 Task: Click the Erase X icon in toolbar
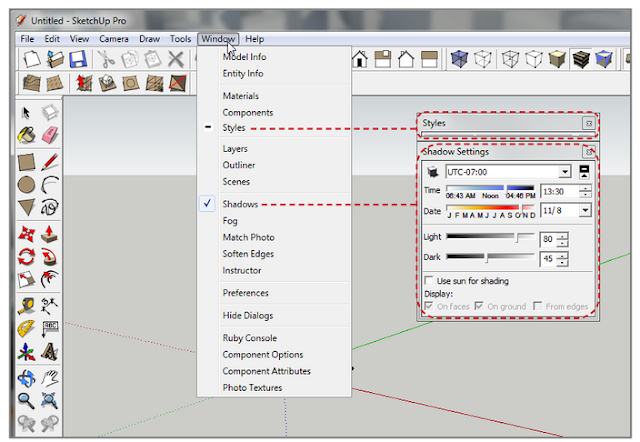pyautogui.click(x=176, y=59)
